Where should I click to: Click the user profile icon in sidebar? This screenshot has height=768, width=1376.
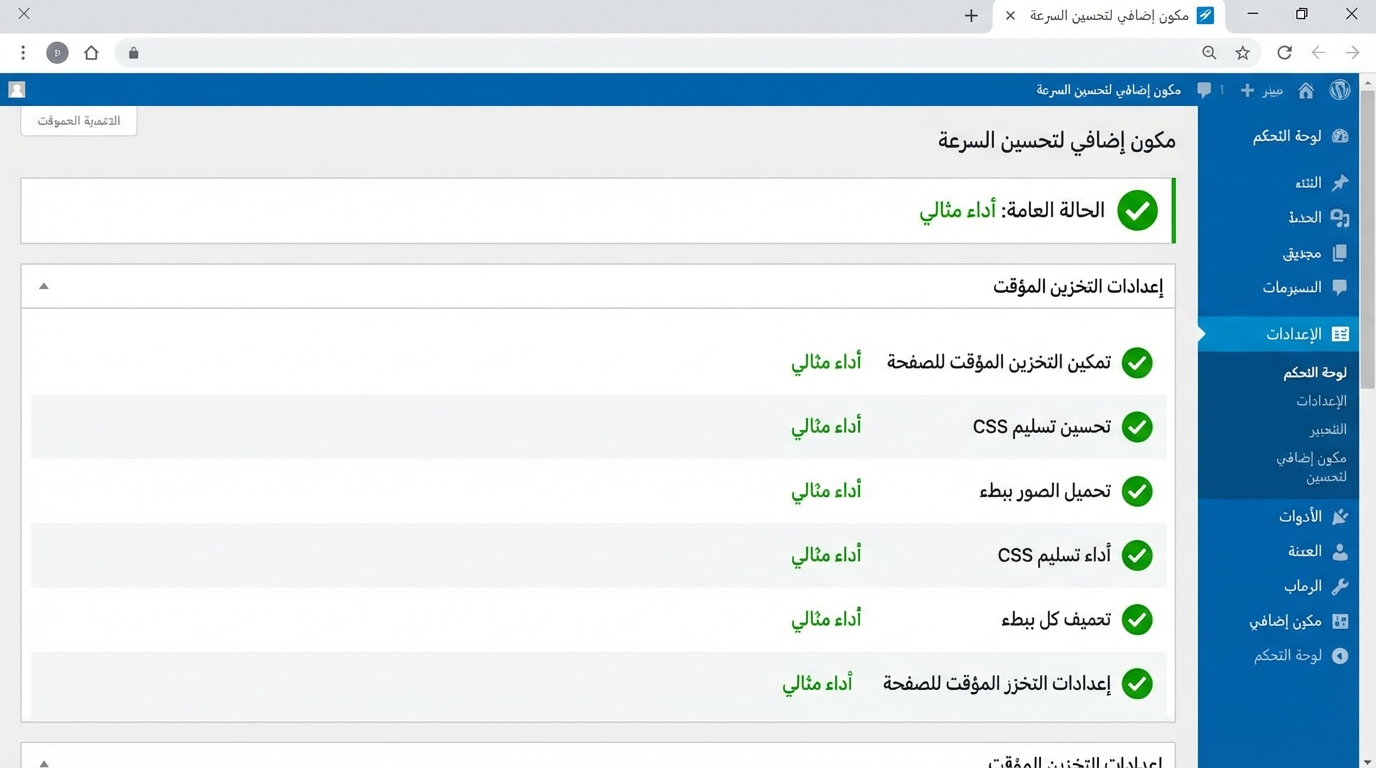(1339, 551)
